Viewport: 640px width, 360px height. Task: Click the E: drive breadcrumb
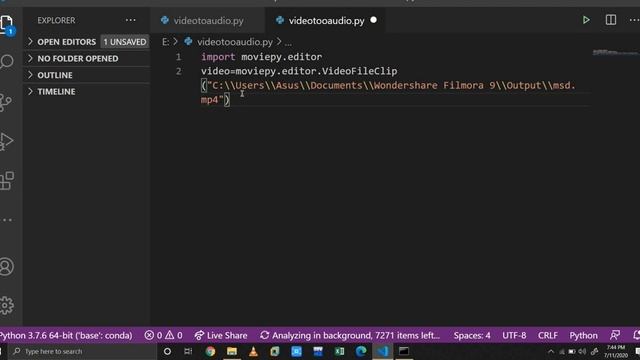[x=165, y=42]
